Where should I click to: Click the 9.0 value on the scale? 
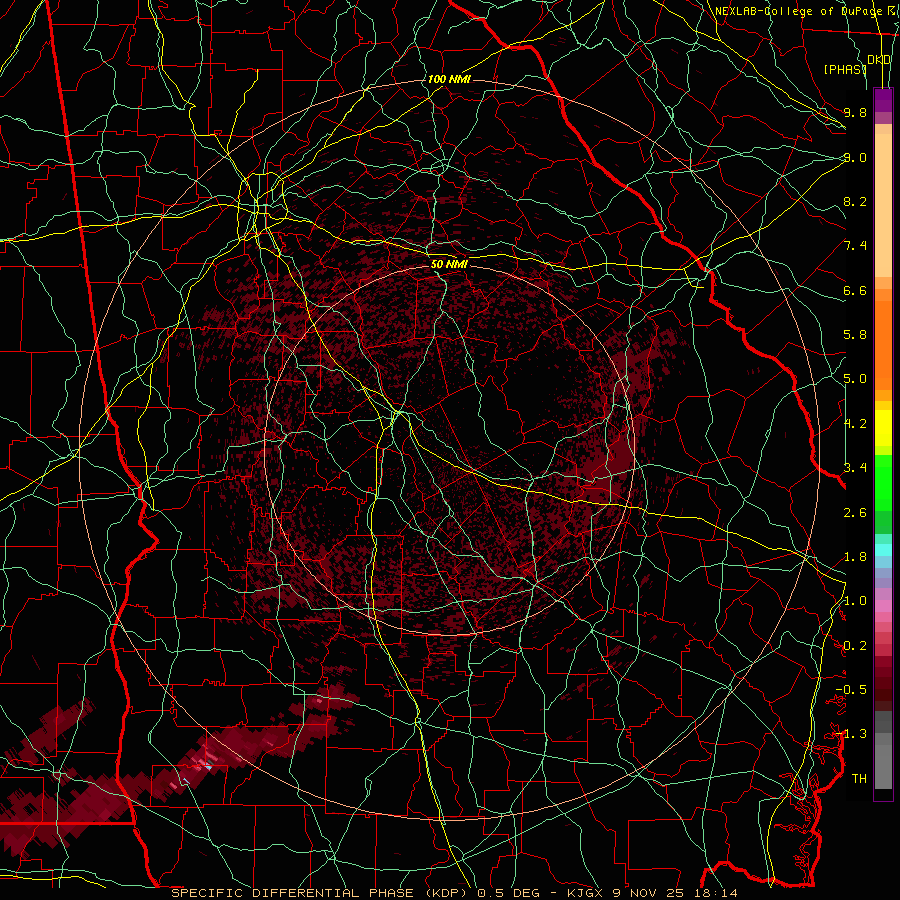tap(855, 157)
